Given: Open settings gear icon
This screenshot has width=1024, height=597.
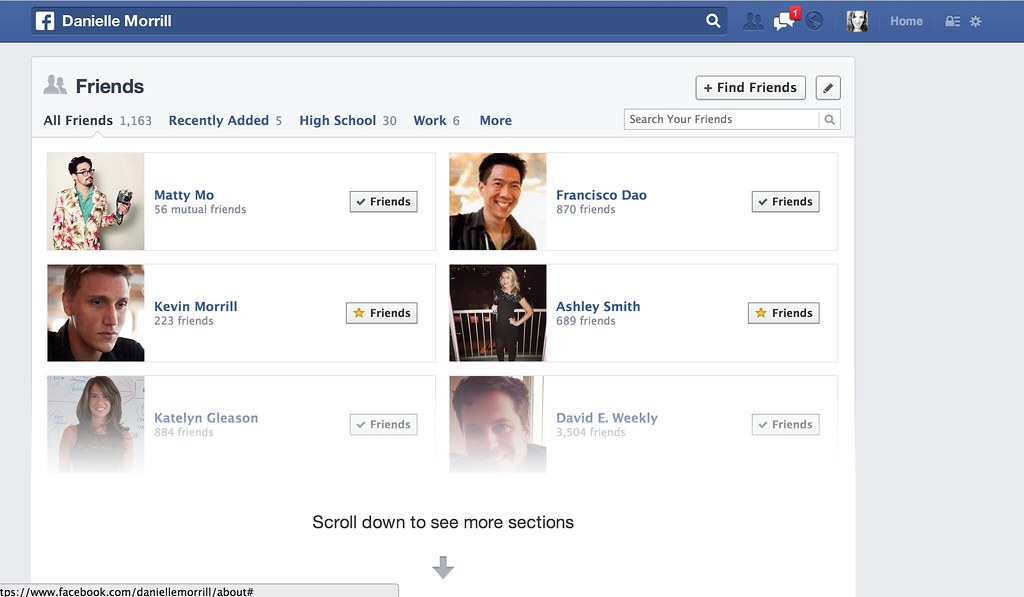Looking at the screenshot, I should (x=976, y=22).
